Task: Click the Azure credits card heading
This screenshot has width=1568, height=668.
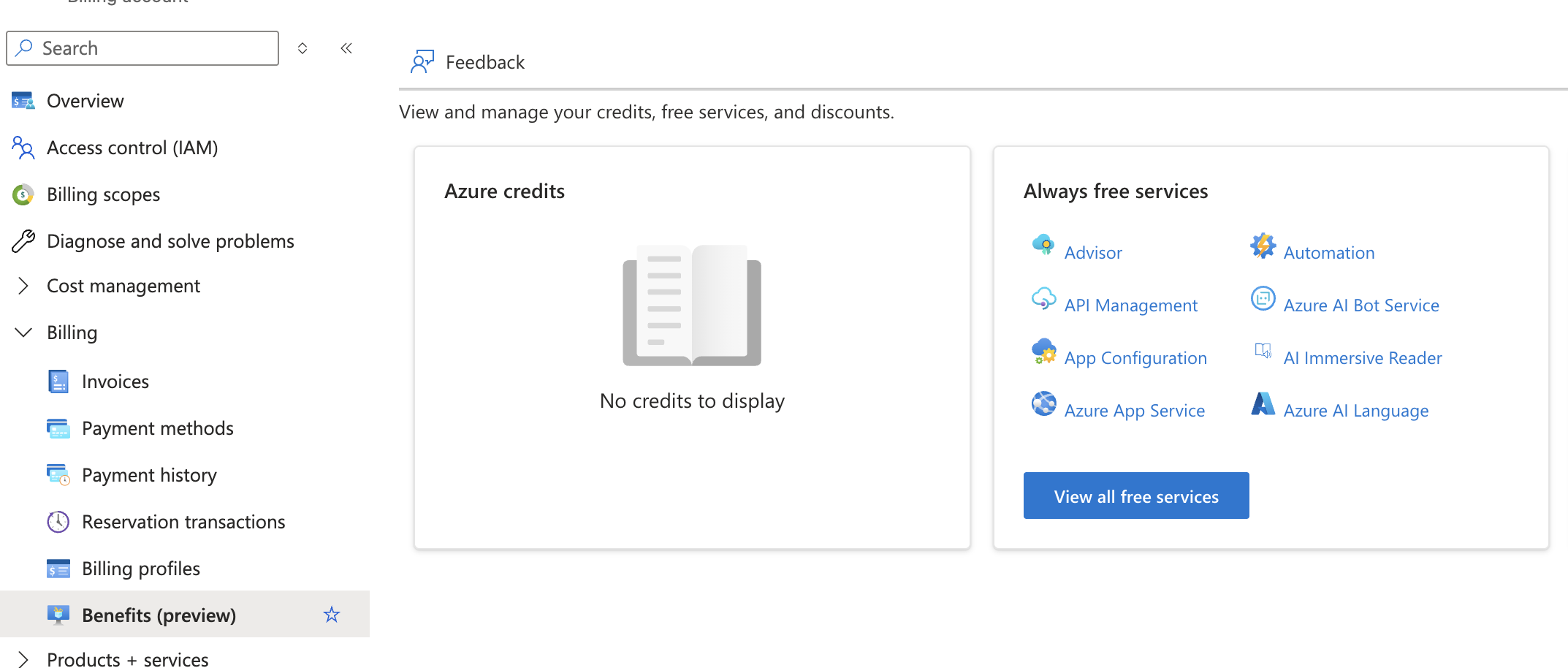Action: coord(504,191)
